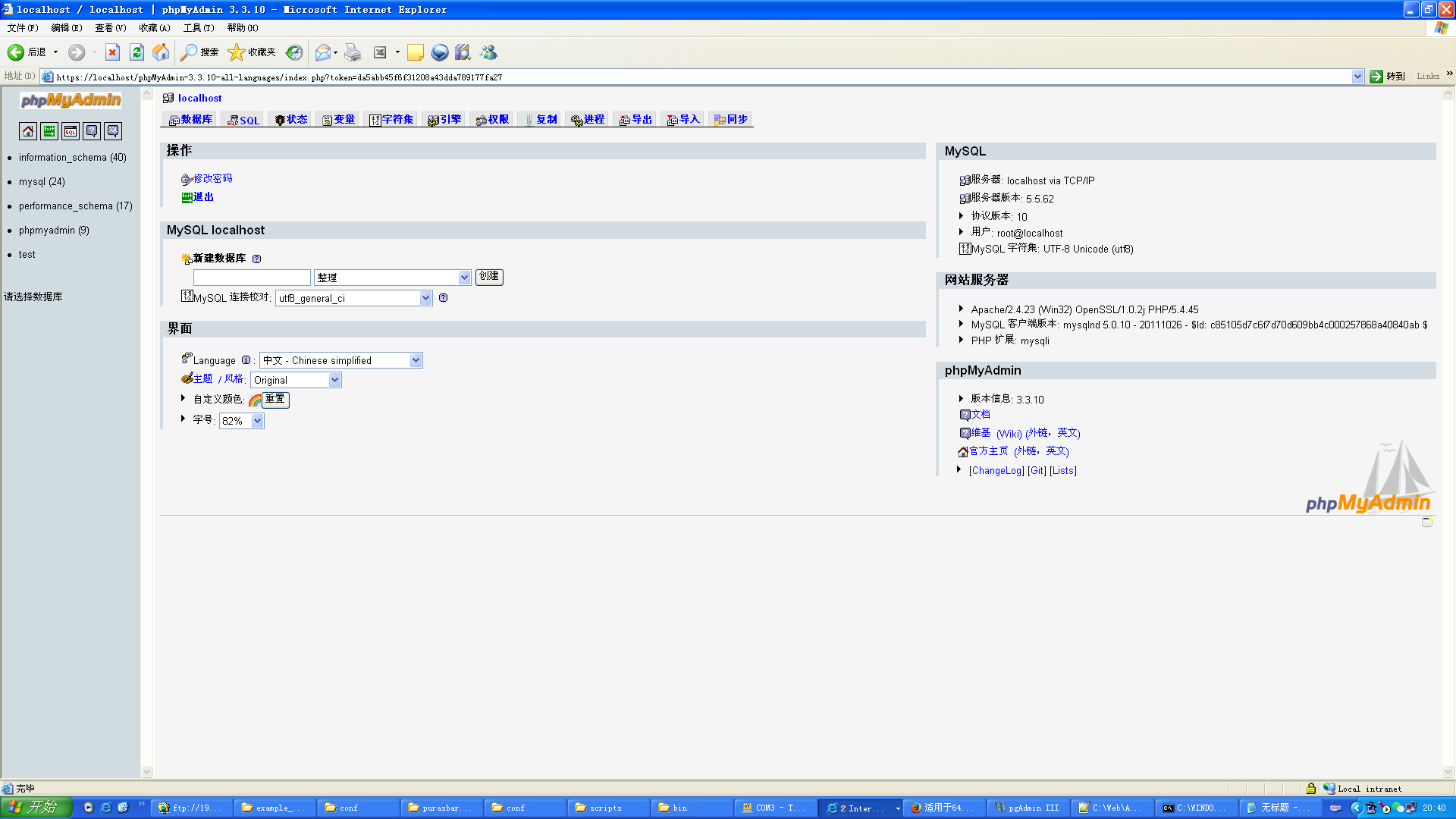Open the 变量 (Variables) tab
The image size is (1456, 819).
pos(338,120)
